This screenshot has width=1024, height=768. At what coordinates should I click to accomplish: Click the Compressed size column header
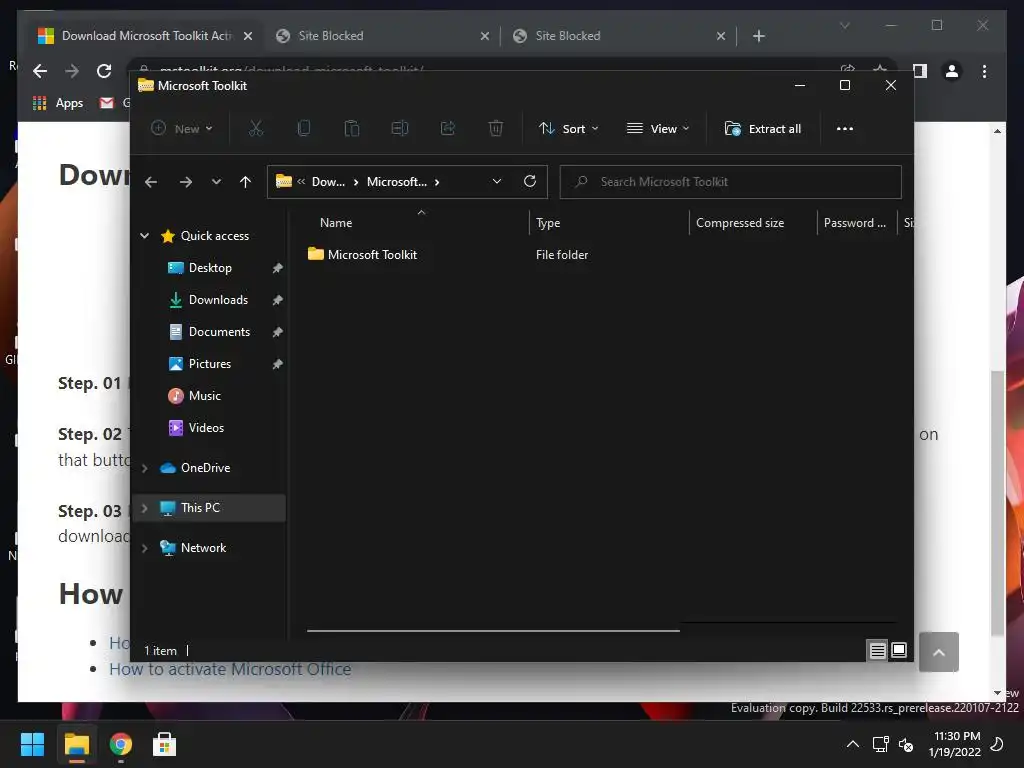click(x=740, y=223)
